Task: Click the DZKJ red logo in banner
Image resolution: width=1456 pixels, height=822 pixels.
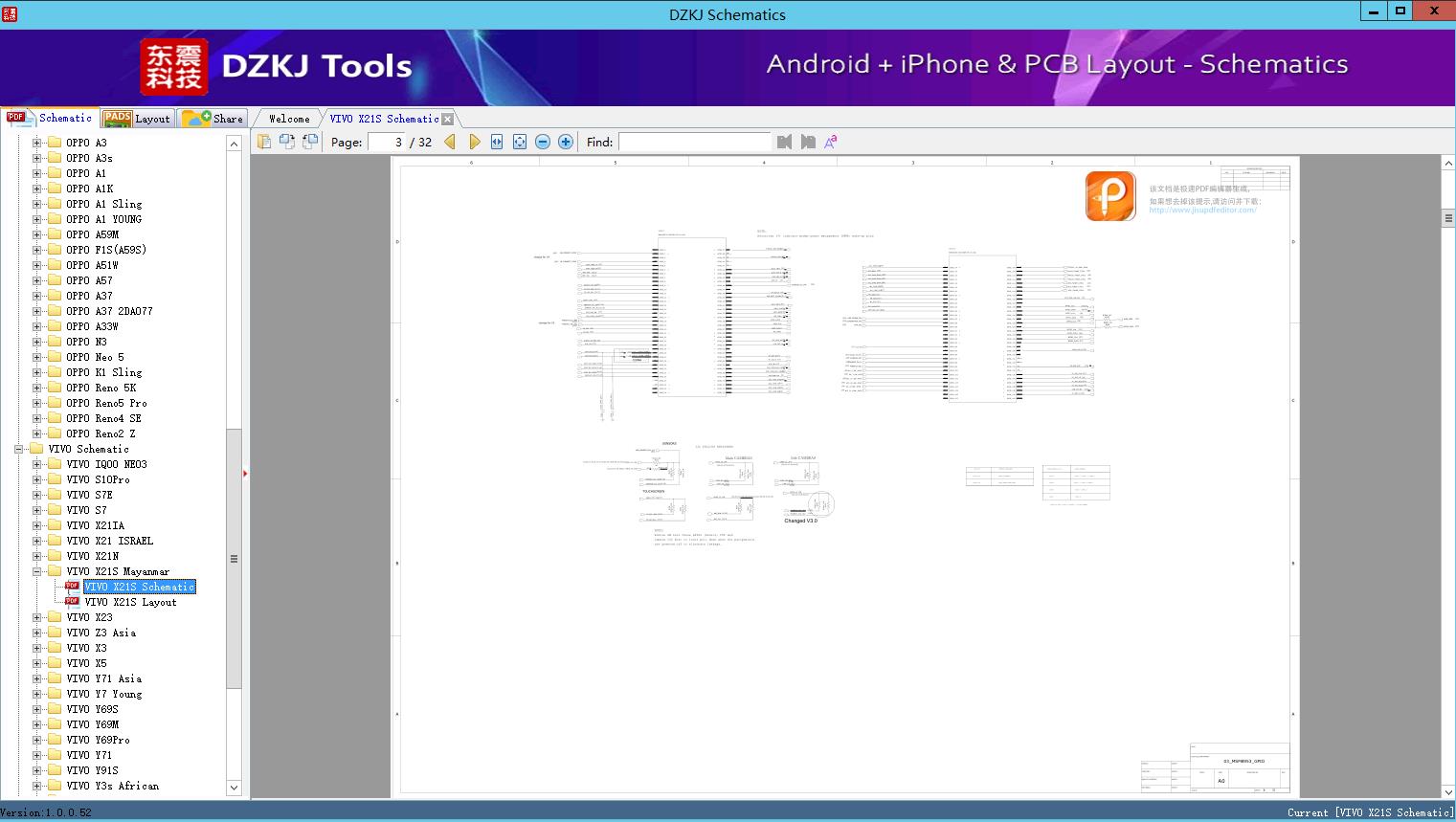Action: (x=173, y=66)
